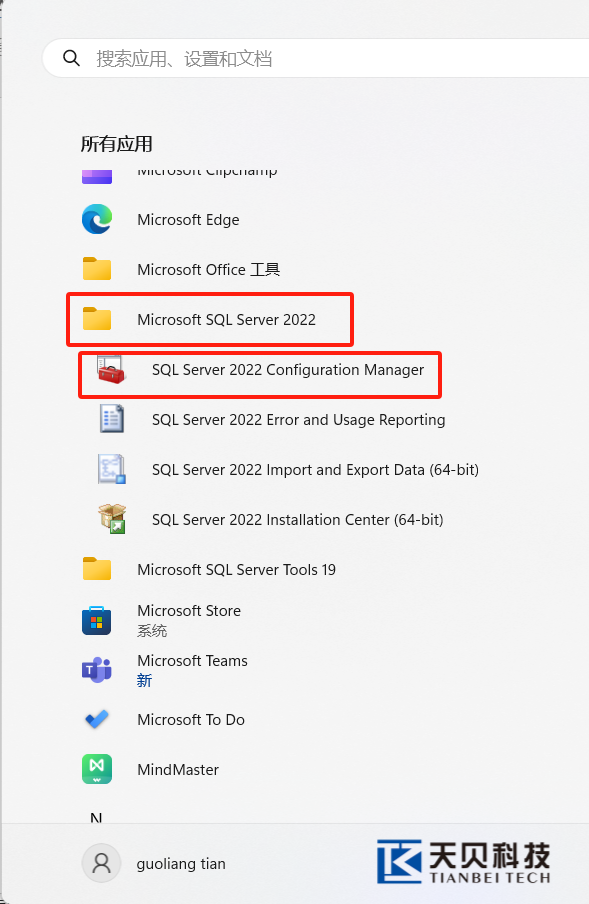Click the 所有应用 heading

coord(116,144)
